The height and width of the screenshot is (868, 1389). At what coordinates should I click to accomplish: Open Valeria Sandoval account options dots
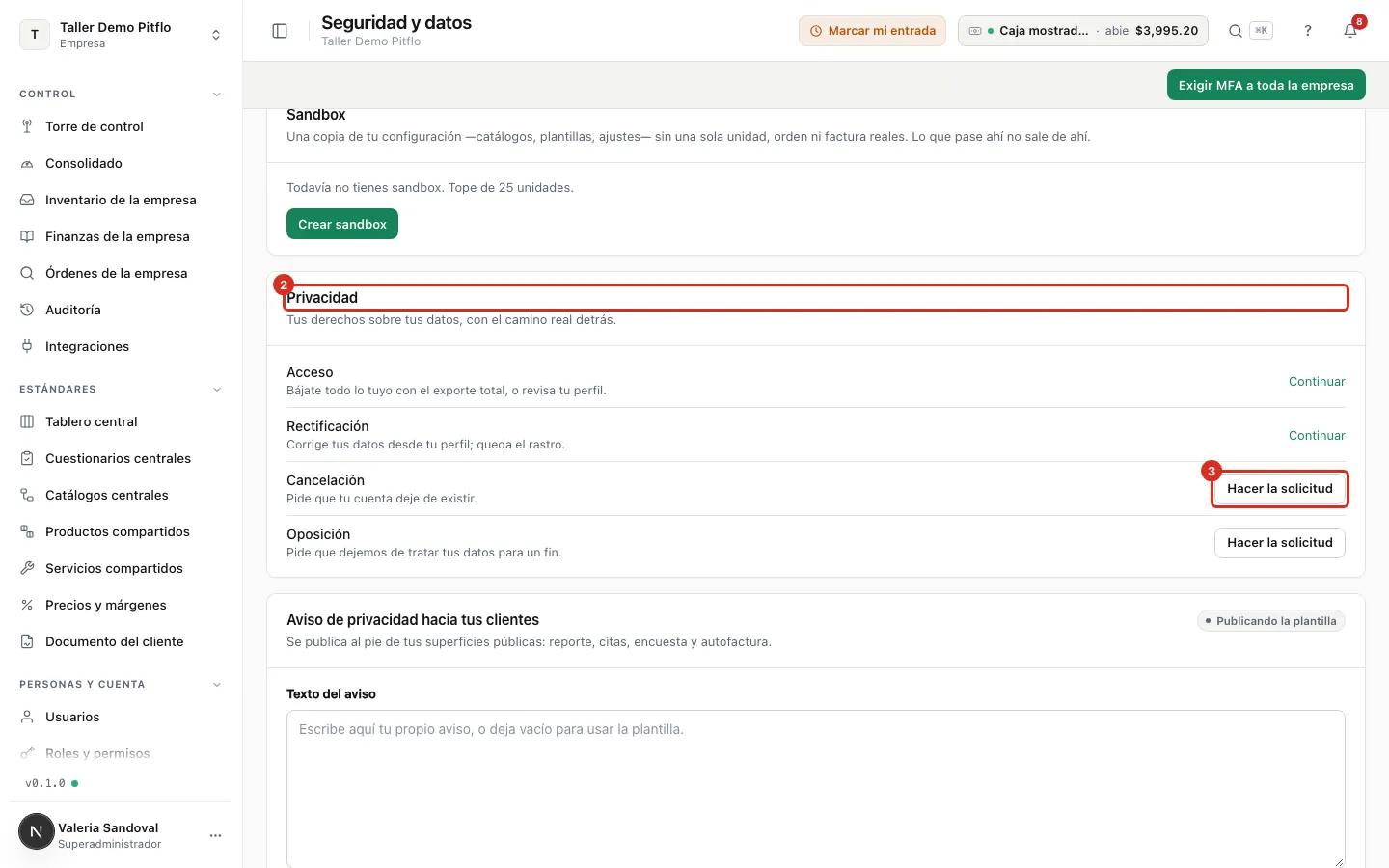coord(216,835)
